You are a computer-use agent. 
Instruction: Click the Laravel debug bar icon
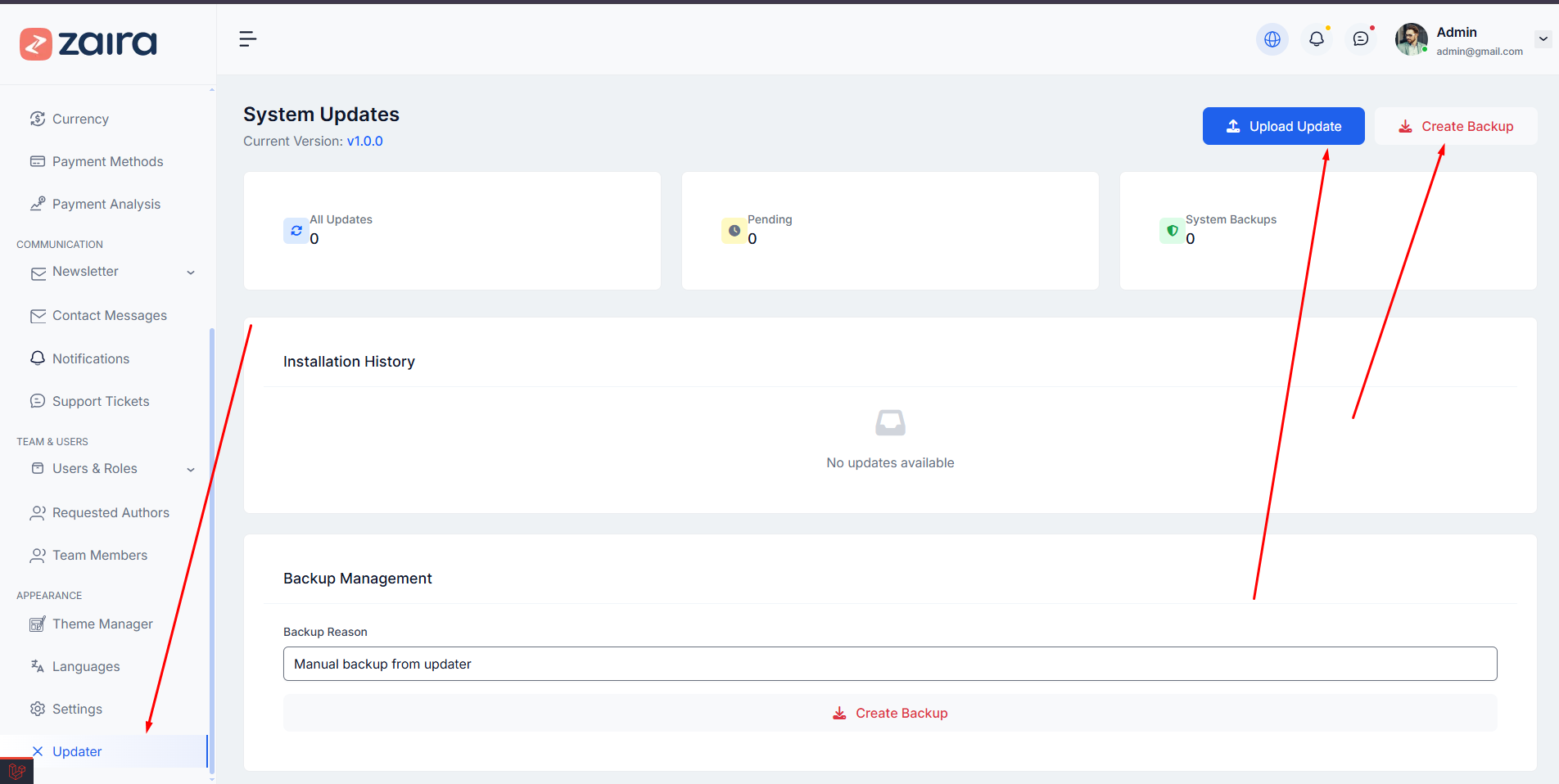16,771
